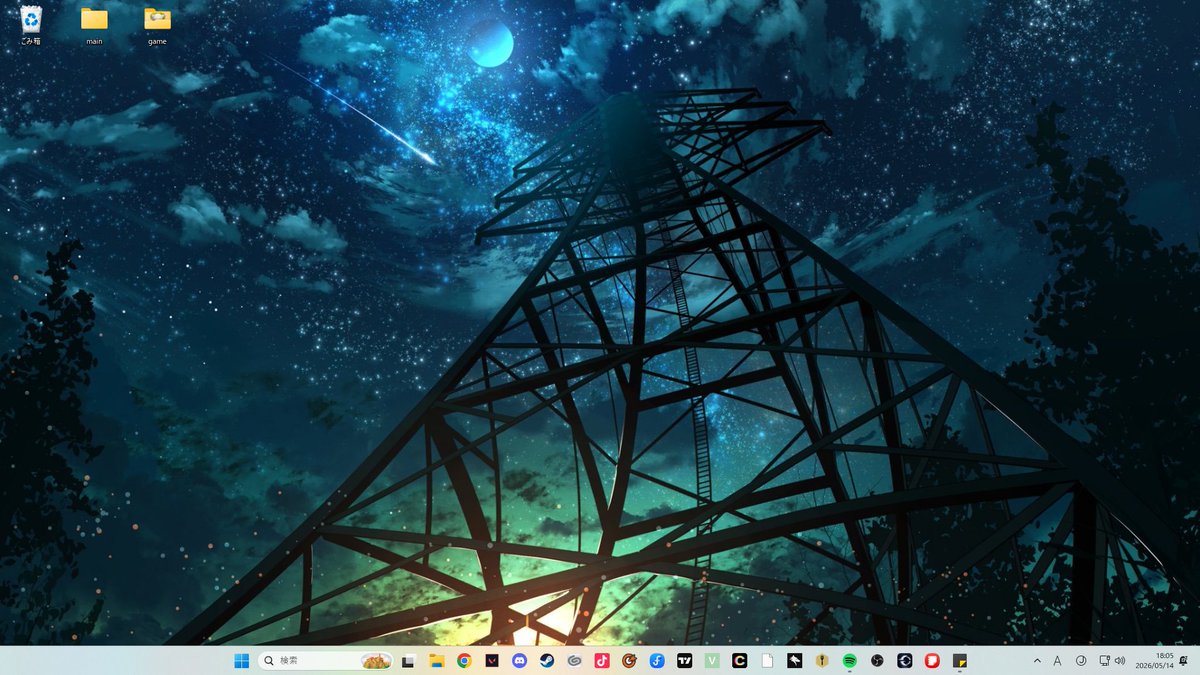
Task: Open the TikTok app on taskbar
Action: (x=601, y=661)
